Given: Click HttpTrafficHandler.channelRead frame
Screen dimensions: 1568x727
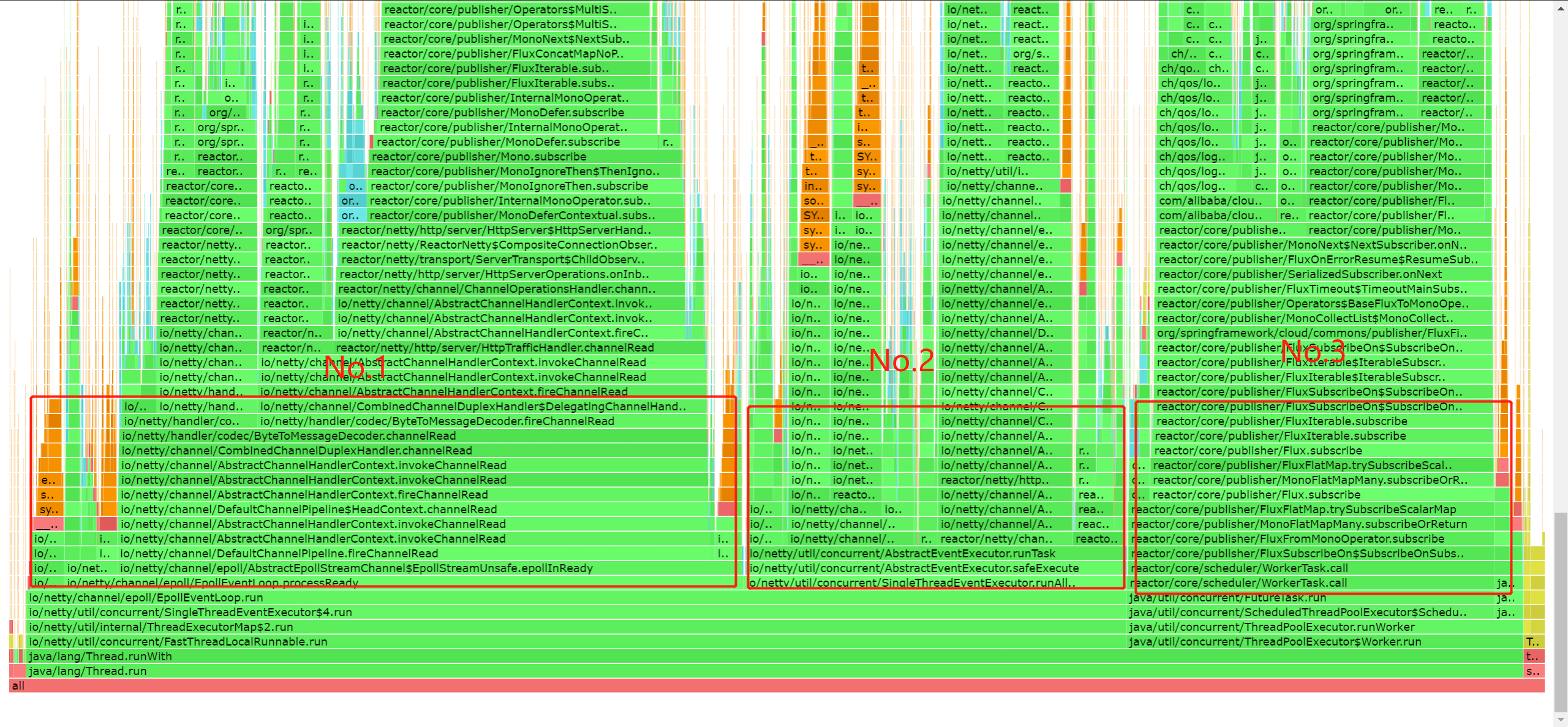Looking at the screenshot, I should tap(519, 347).
